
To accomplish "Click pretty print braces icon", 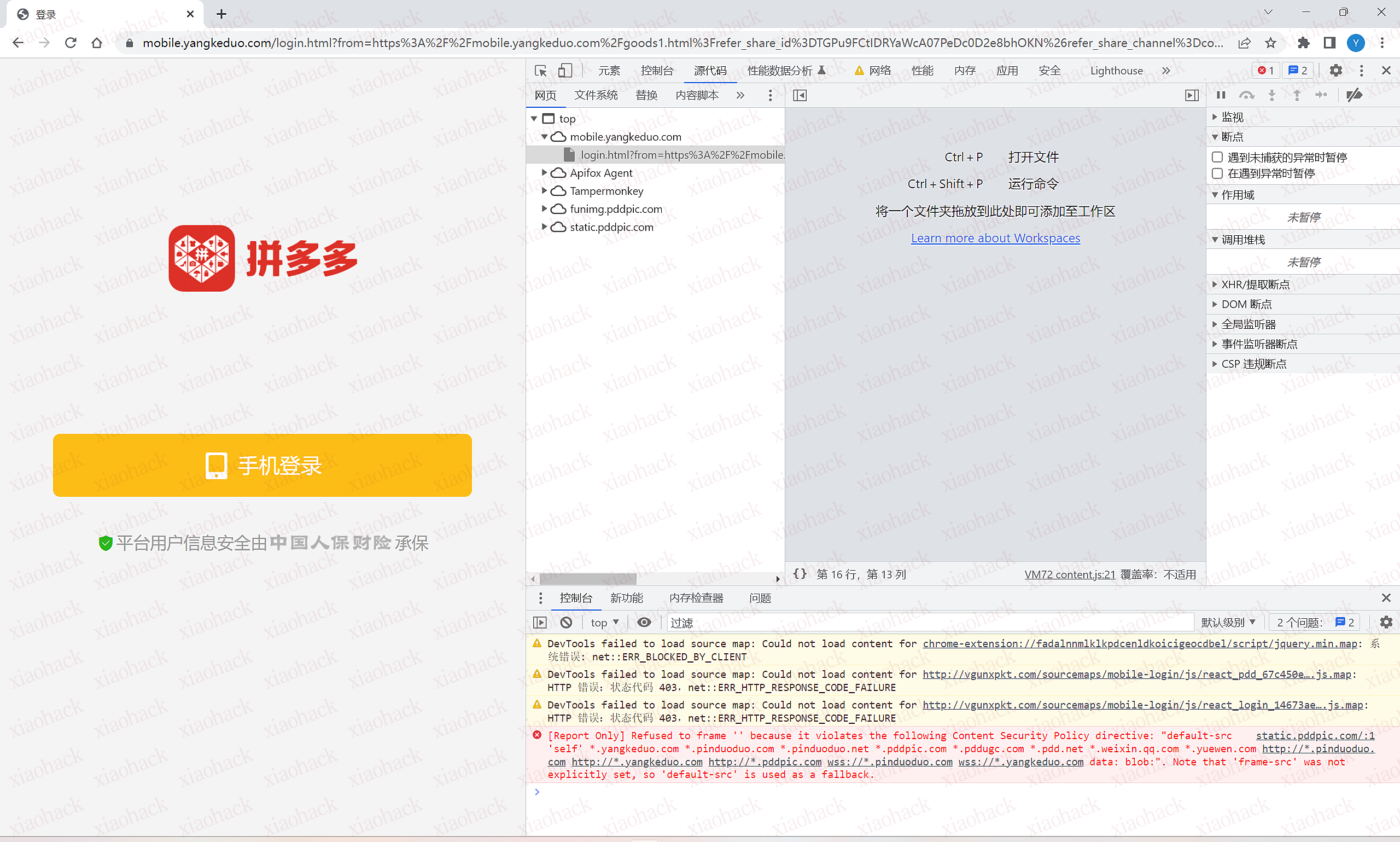I will coord(800,573).
